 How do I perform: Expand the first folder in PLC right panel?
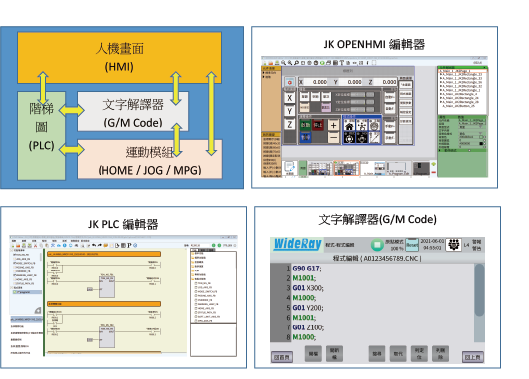(193, 253)
